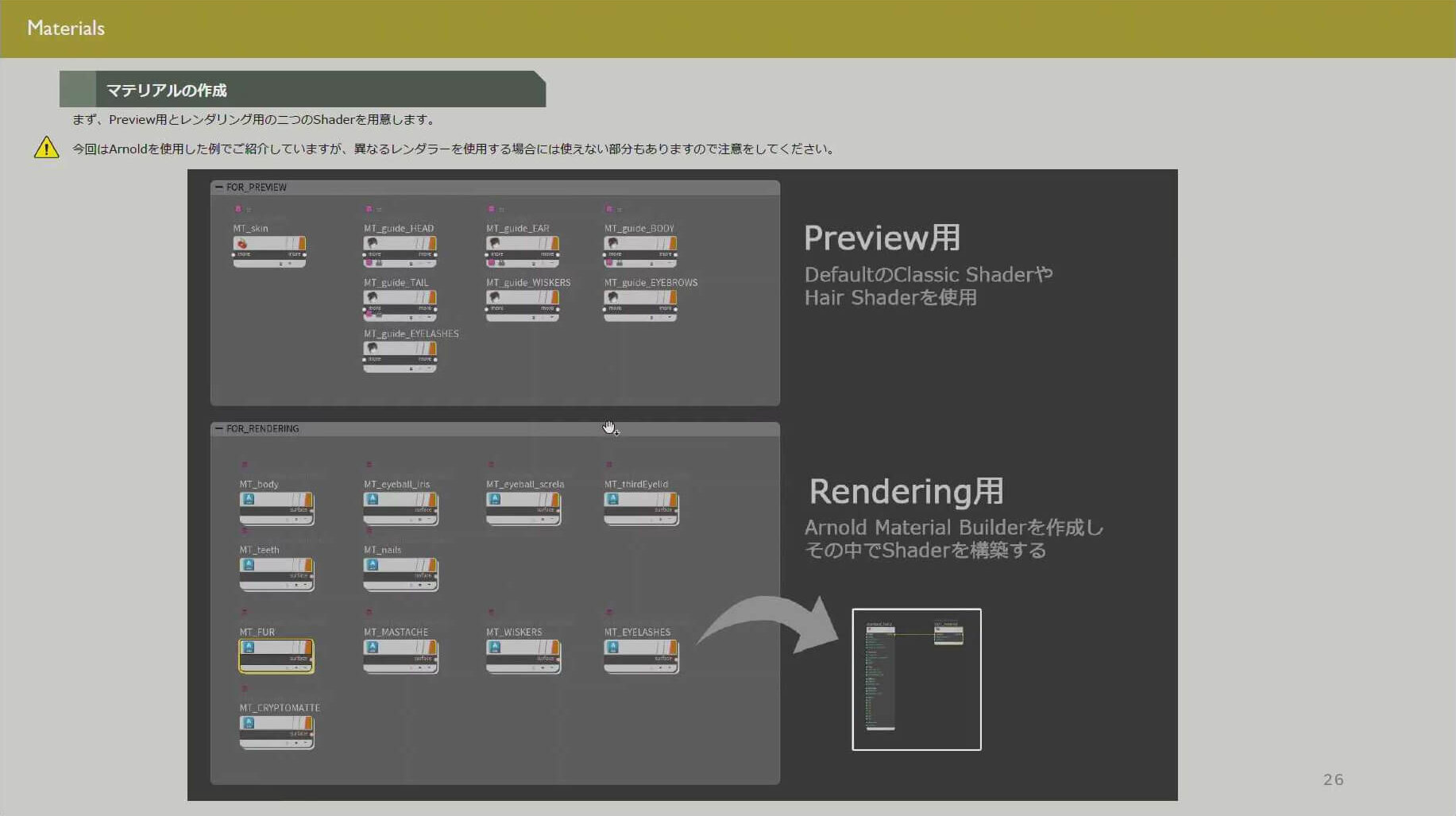Toggle the orange flag on MT_EYELASHES node

673,648
